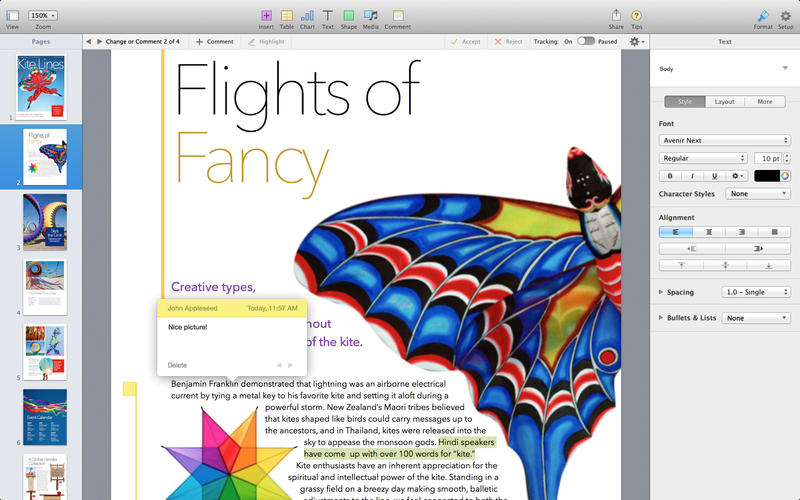The height and width of the screenshot is (500, 800).
Task: Toggle Underline formatting
Action: click(x=714, y=176)
